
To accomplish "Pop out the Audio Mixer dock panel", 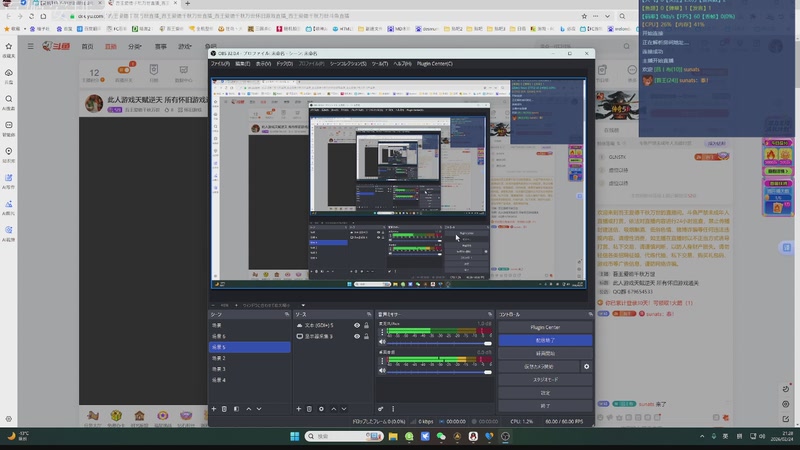I will [x=490, y=315].
